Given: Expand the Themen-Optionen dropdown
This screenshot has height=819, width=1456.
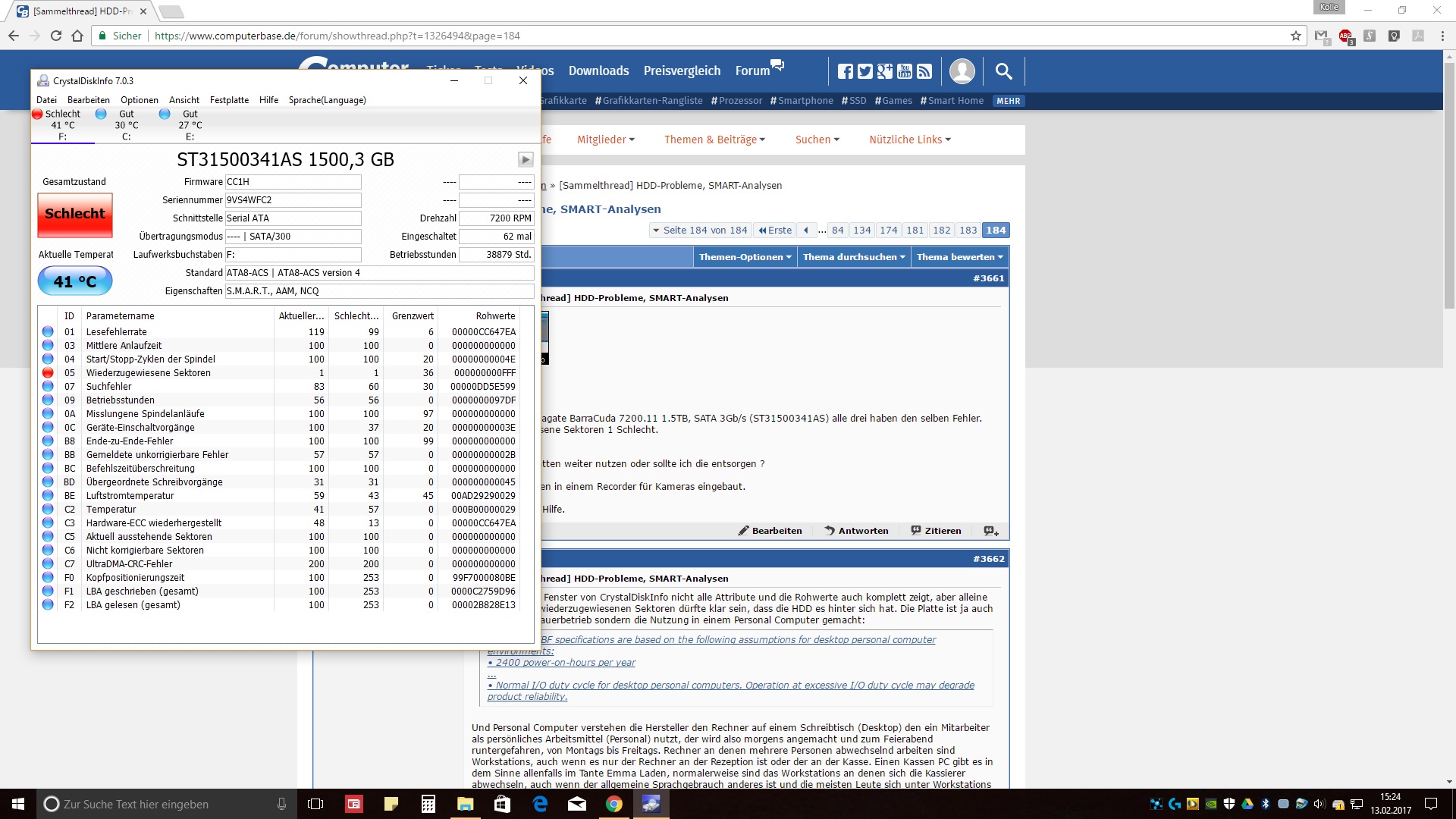Looking at the screenshot, I should coord(745,257).
